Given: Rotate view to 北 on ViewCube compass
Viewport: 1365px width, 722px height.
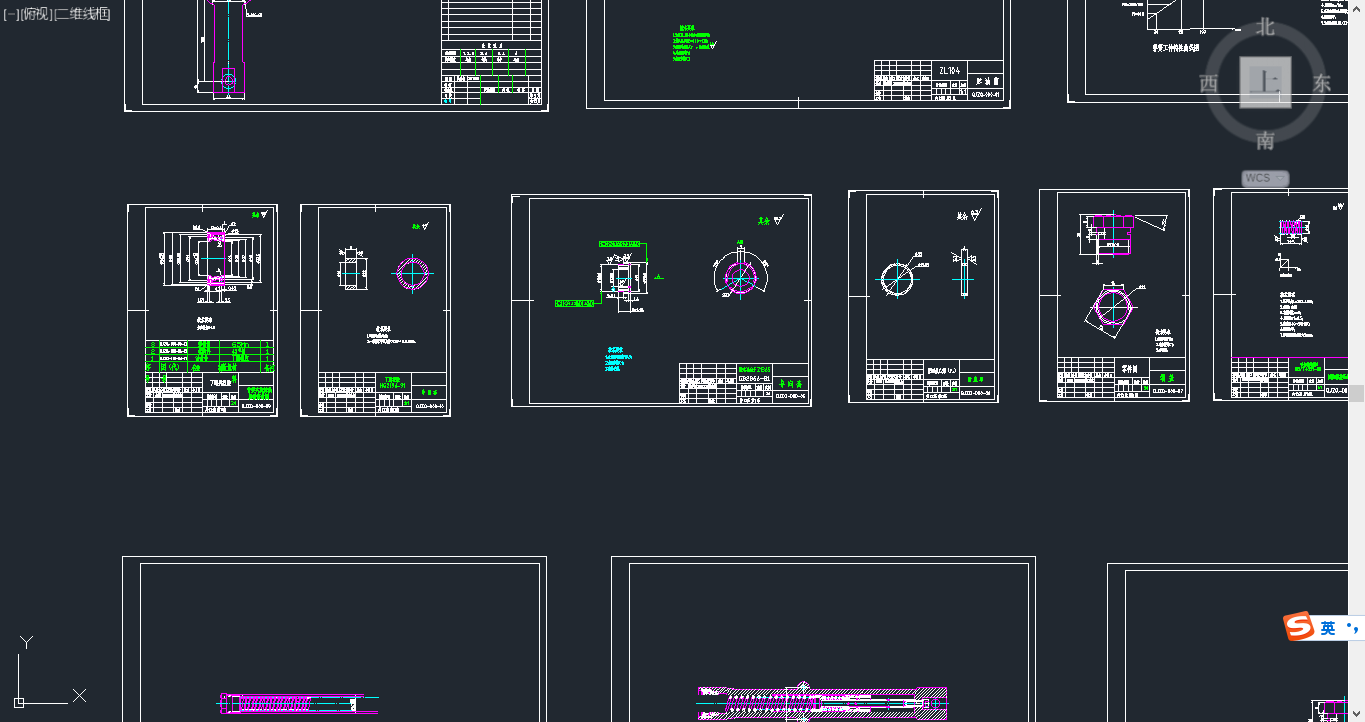Looking at the screenshot, I should pos(1265,27).
